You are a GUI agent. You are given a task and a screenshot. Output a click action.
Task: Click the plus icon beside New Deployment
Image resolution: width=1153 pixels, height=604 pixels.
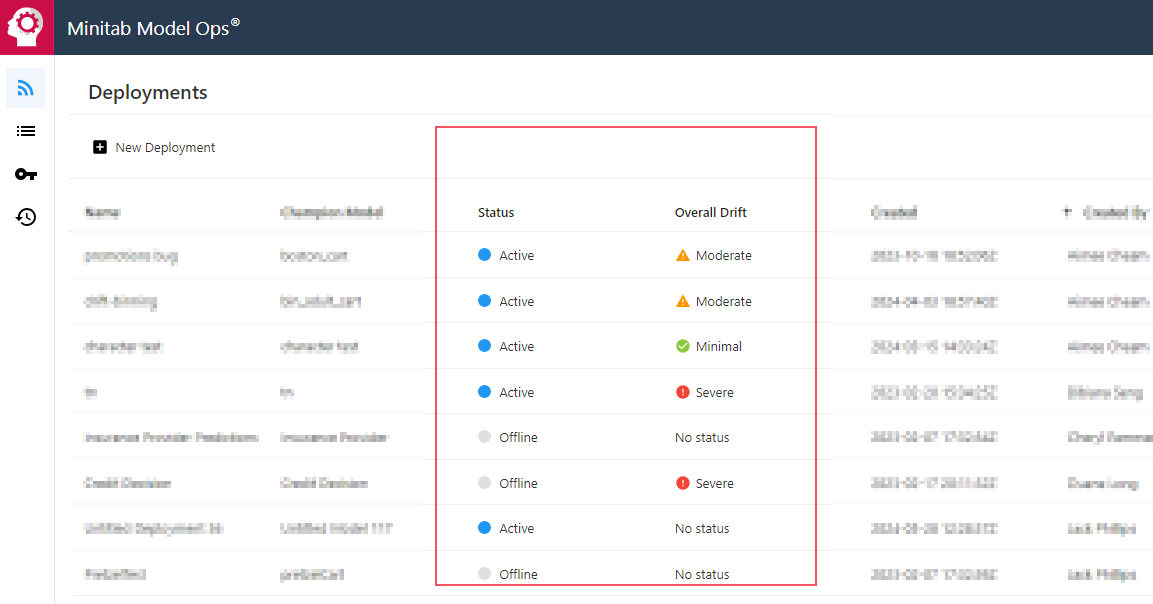coord(100,146)
